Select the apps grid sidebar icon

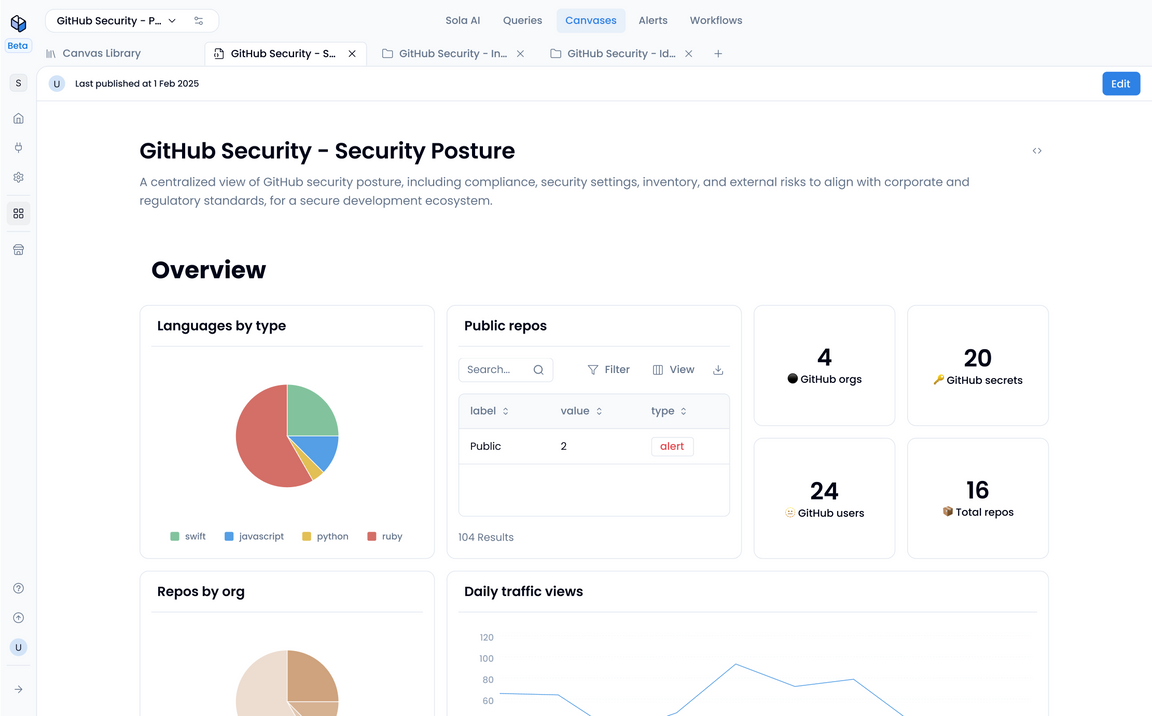pos(18,214)
